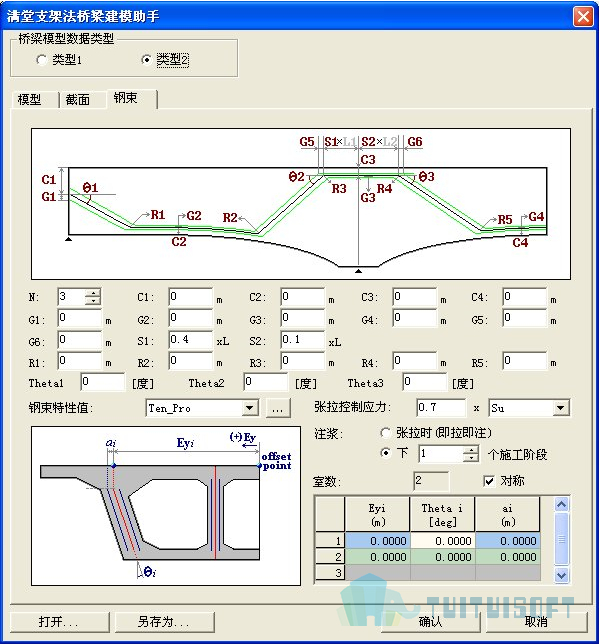The width and height of the screenshot is (600, 644).
Task: Click the R1 input field
Action: [80, 361]
